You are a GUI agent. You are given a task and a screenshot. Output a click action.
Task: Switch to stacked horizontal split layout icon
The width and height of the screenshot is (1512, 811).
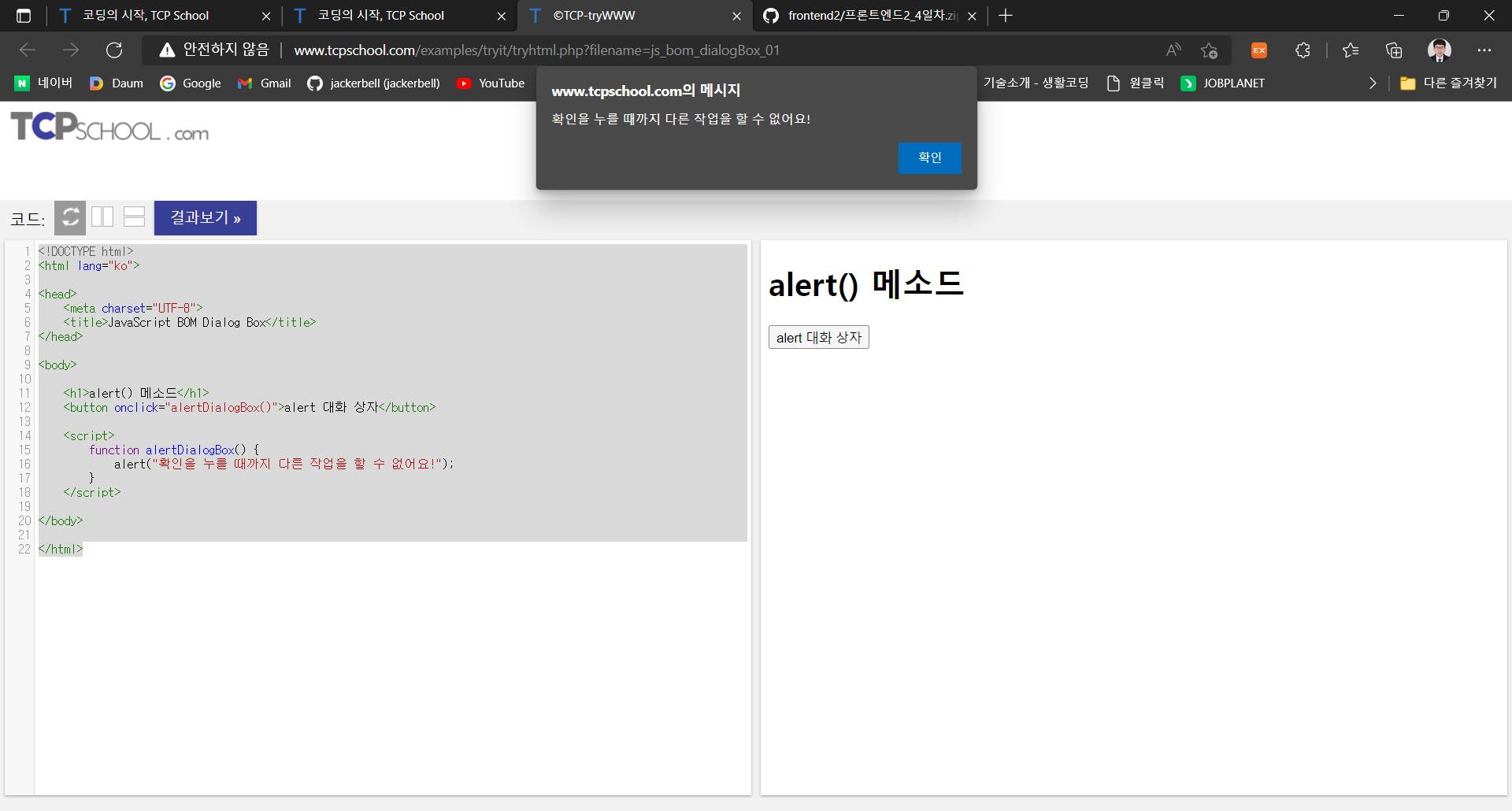pos(135,217)
